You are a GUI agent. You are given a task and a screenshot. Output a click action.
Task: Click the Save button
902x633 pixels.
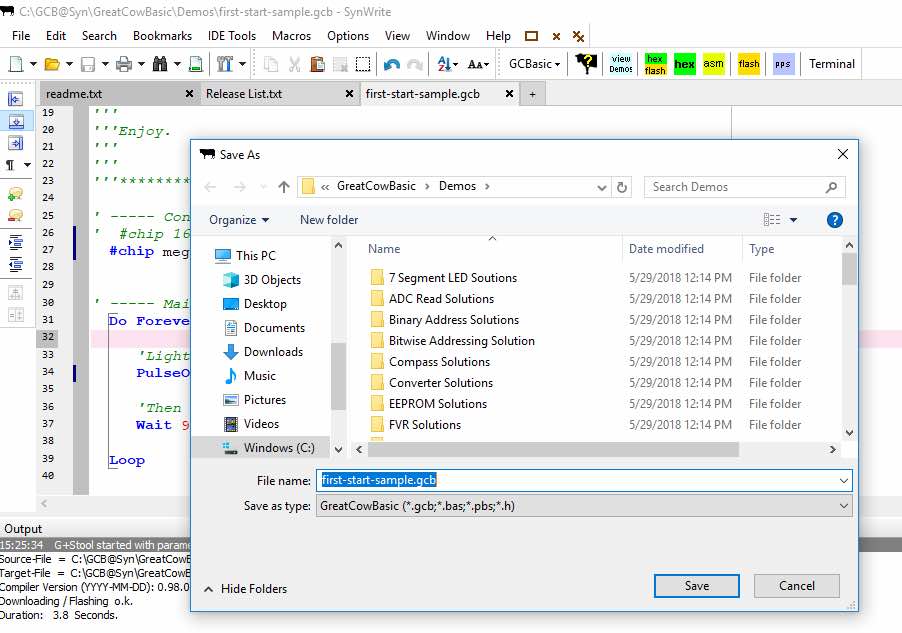[x=697, y=586]
